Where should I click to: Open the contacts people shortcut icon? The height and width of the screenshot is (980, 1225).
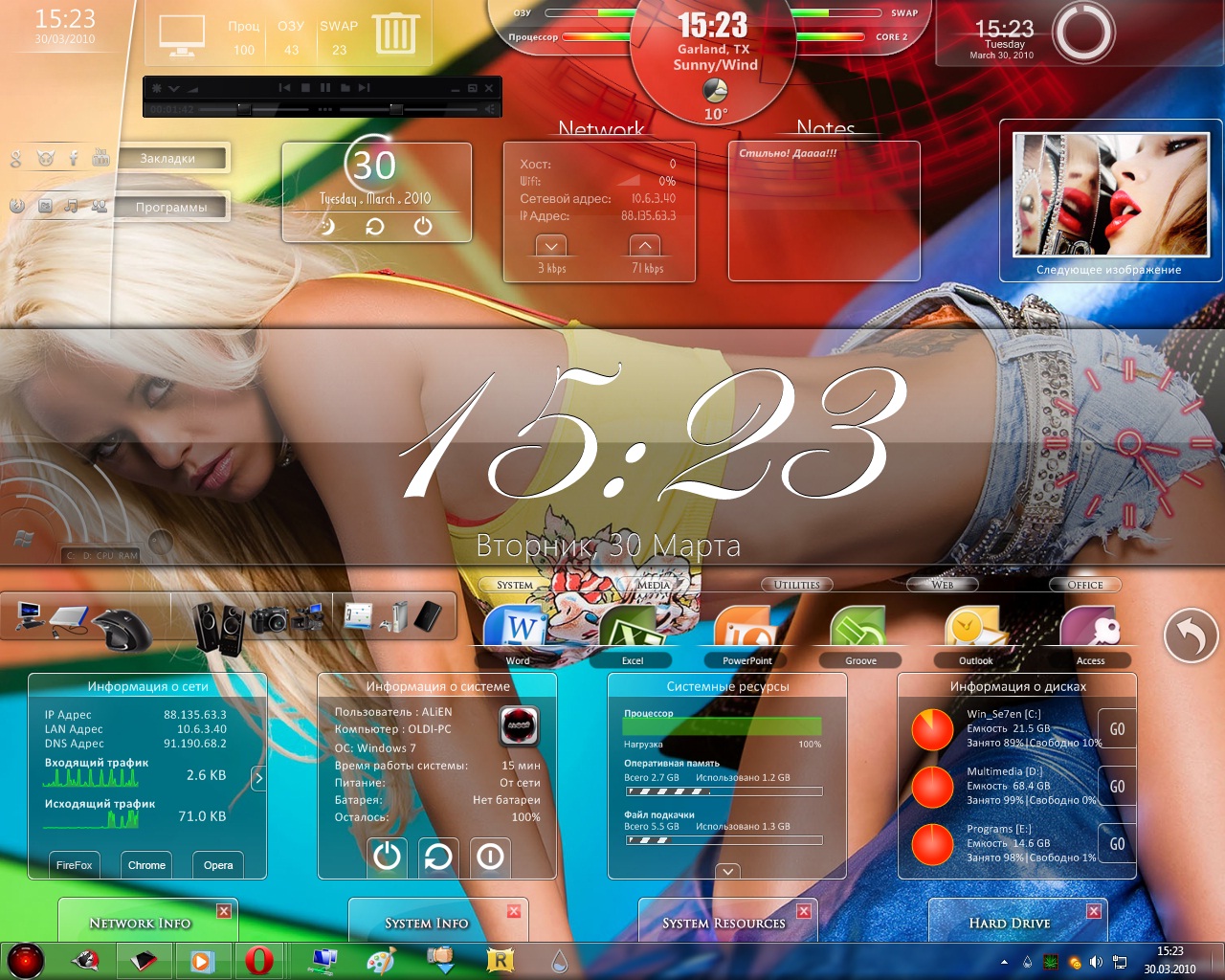[x=100, y=206]
